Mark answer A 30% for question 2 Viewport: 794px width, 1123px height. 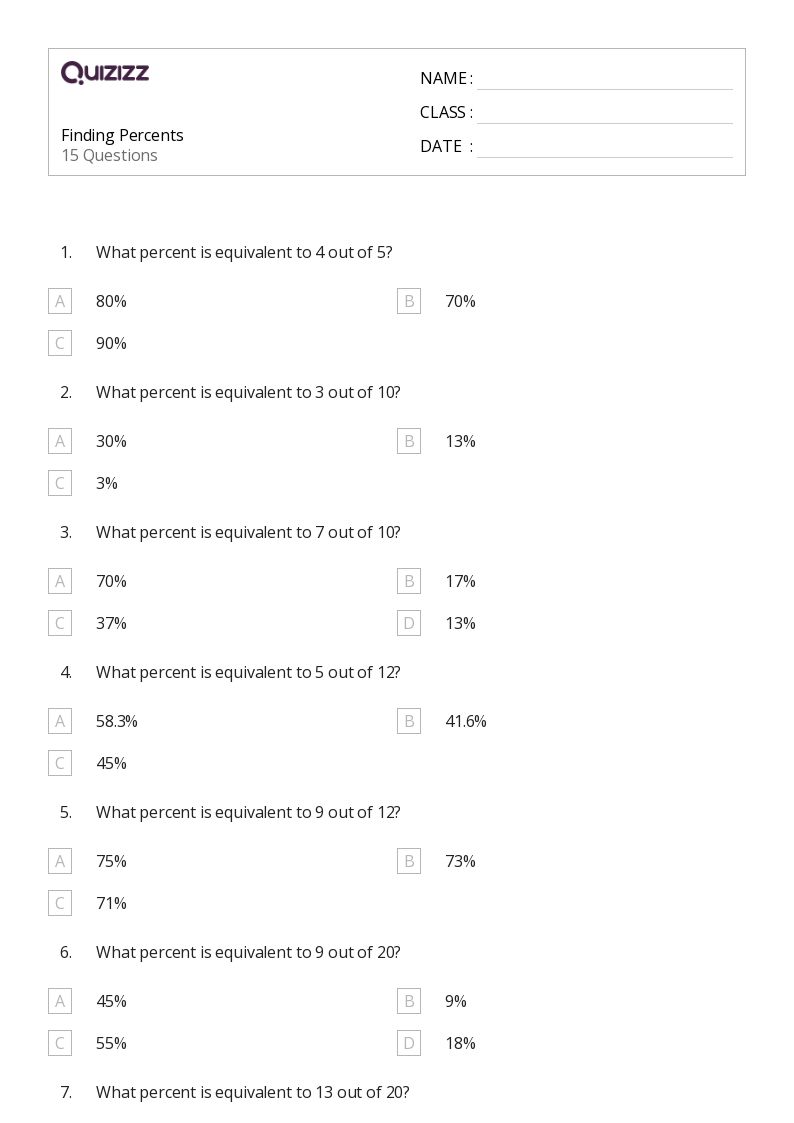(x=60, y=441)
